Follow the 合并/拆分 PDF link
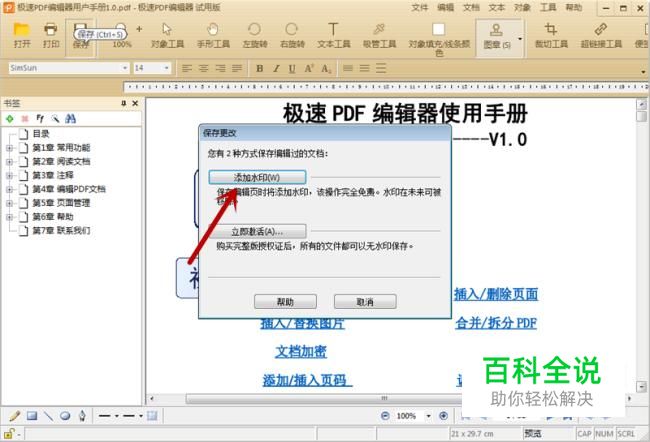The height and width of the screenshot is (442, 650). click(496, 323)
